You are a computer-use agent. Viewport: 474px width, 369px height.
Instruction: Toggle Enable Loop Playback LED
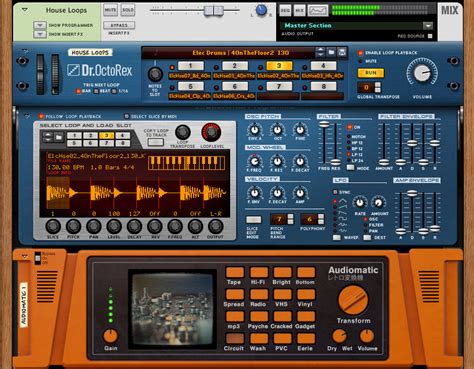coord(360,53)
